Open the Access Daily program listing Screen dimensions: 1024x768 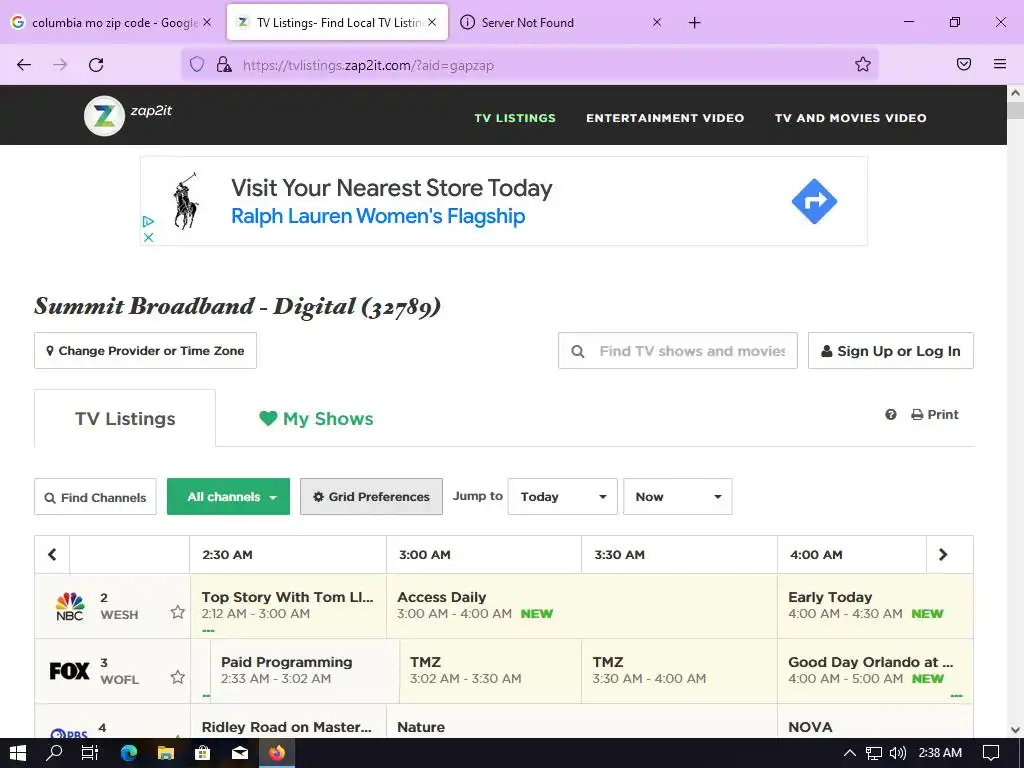click(582, 605)
